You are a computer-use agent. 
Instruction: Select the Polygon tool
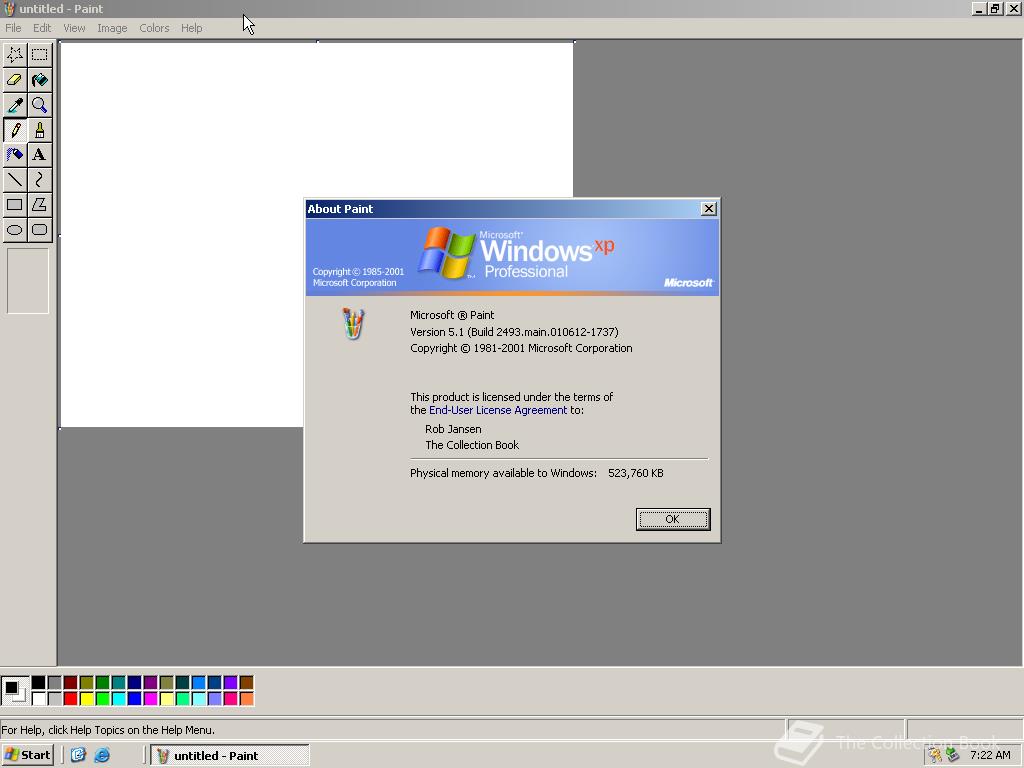[39, 205]
